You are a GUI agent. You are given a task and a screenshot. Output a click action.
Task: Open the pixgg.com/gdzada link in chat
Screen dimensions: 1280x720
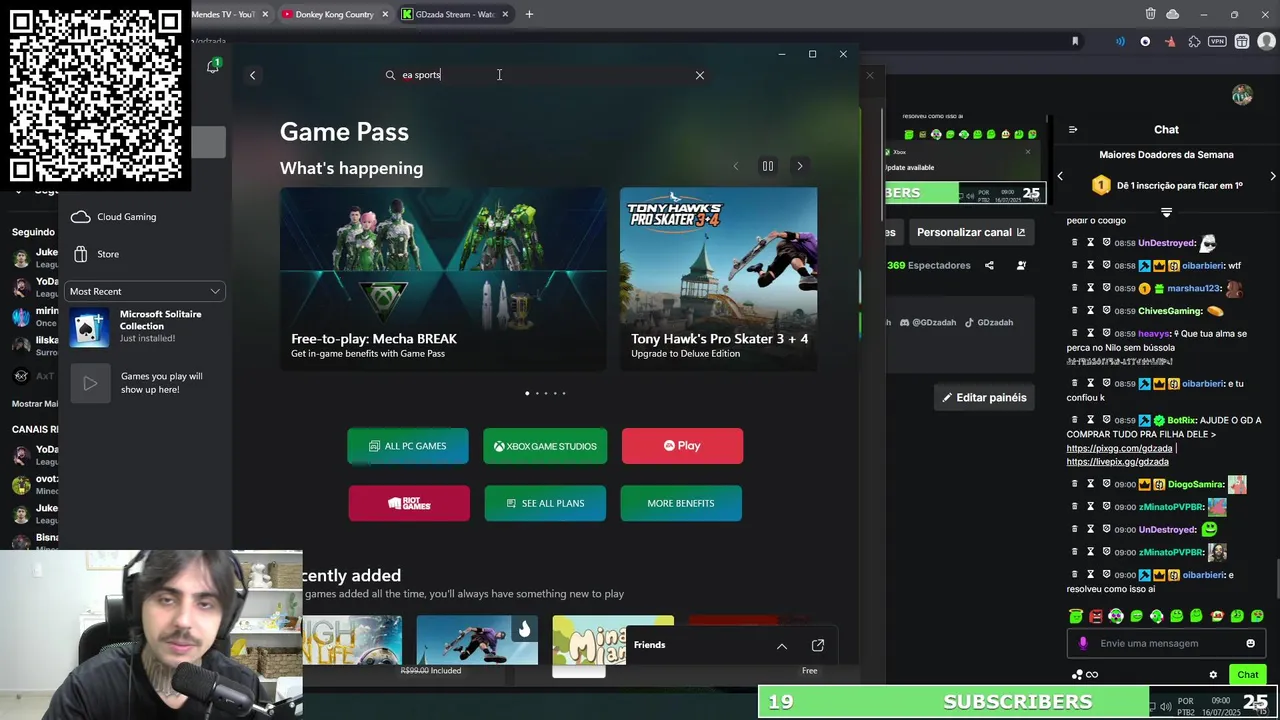(x=1119, y=448)
